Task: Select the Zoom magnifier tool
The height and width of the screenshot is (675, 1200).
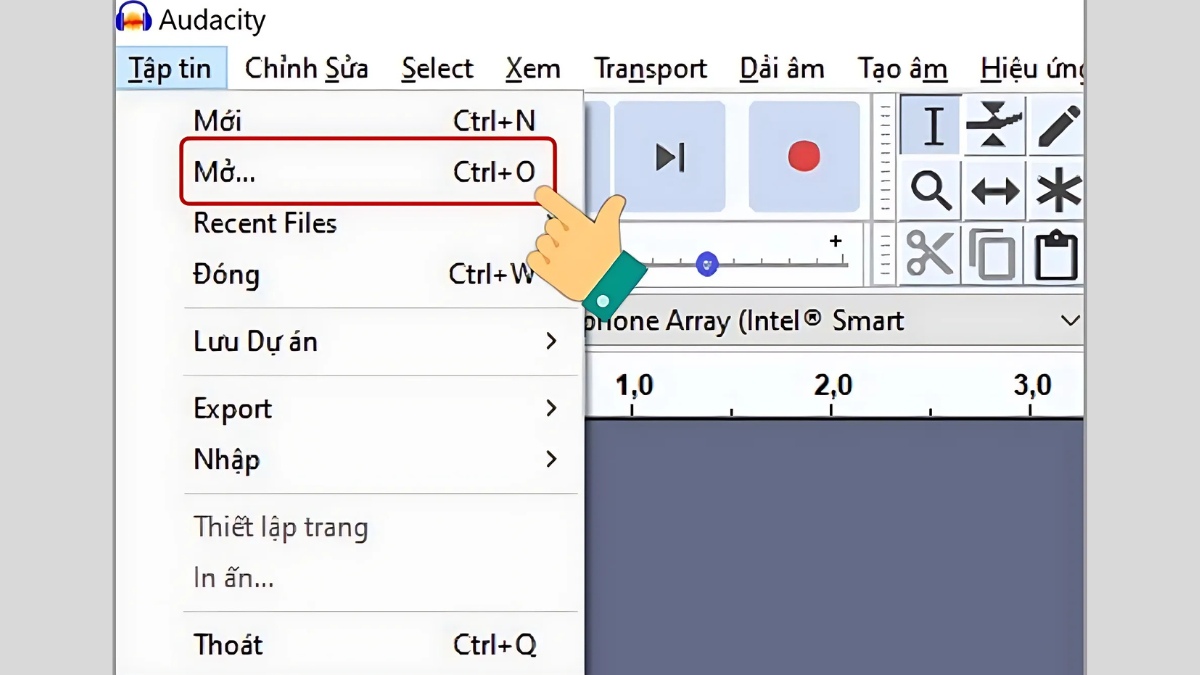Action: (x=931, y=189)
